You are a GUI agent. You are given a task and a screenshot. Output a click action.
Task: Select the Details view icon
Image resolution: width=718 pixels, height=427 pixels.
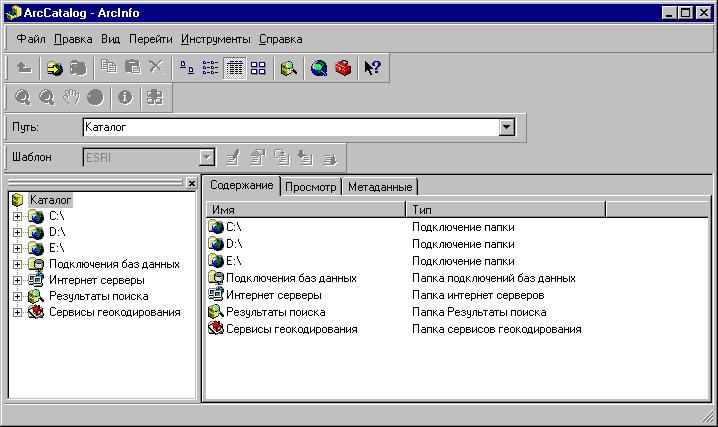click(x=234, y=68)
